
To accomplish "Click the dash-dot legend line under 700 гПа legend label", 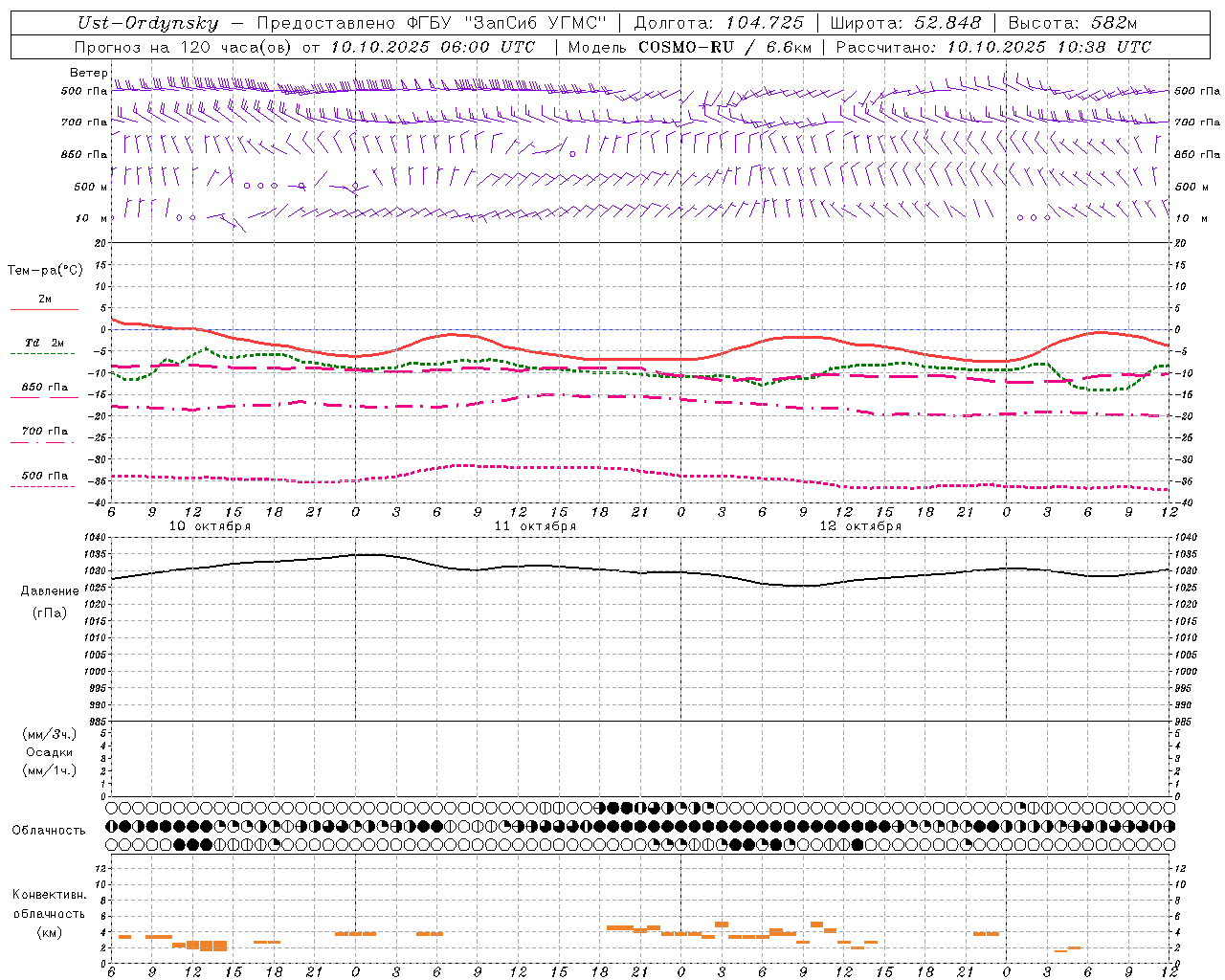I will tap(42, 443).
